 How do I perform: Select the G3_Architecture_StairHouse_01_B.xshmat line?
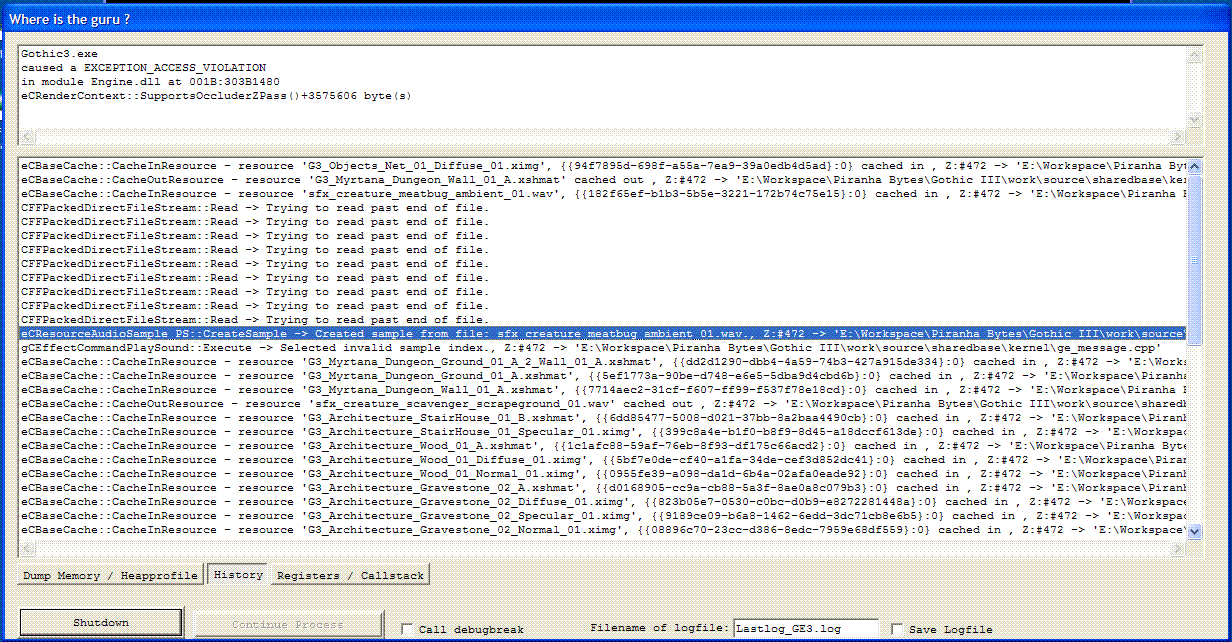pyautogui.click(x=603, y=417)
